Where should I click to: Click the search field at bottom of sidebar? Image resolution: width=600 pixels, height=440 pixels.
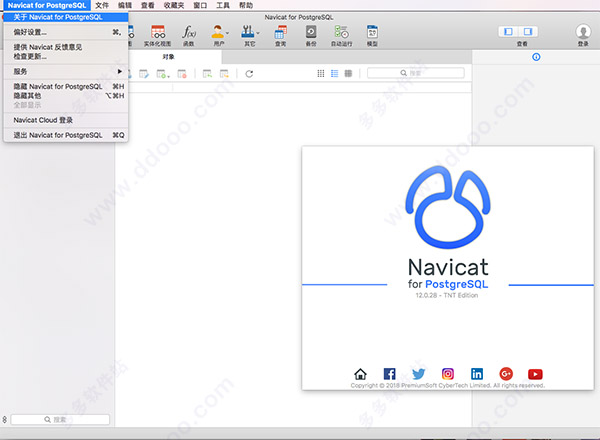(x=60, y=420)
